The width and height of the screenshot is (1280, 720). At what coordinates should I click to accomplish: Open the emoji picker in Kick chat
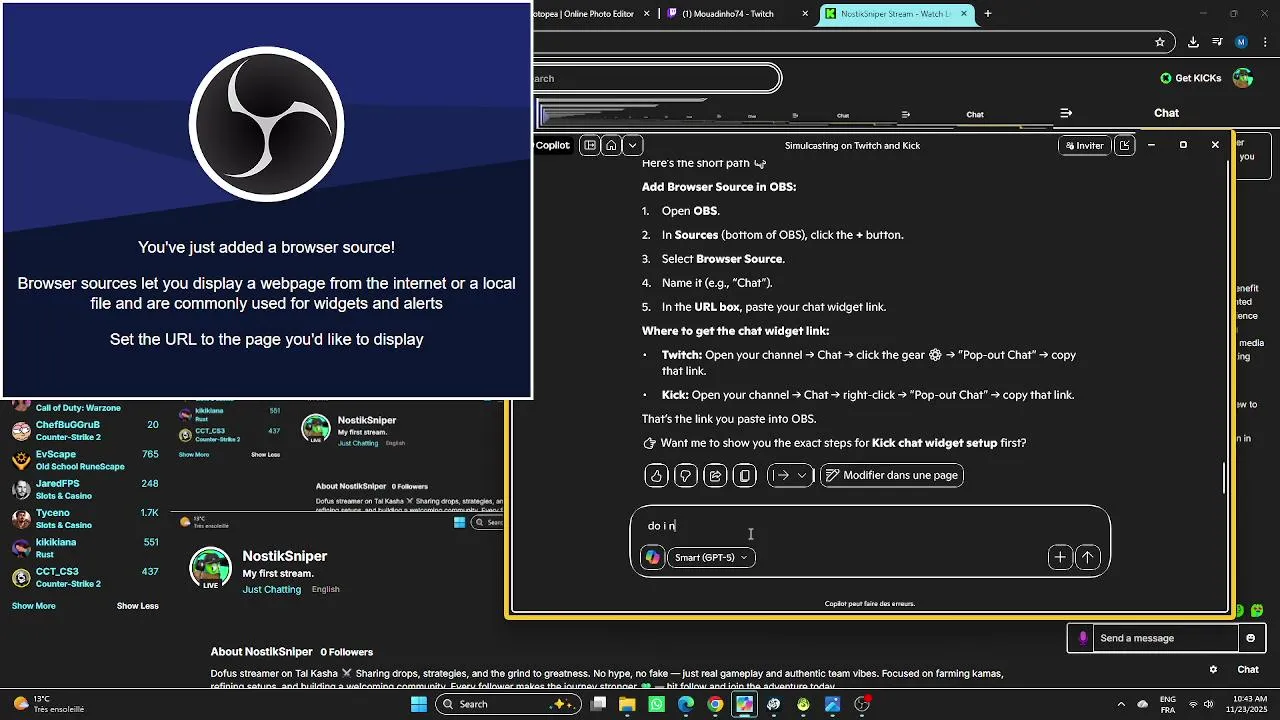click(1250, 638)
